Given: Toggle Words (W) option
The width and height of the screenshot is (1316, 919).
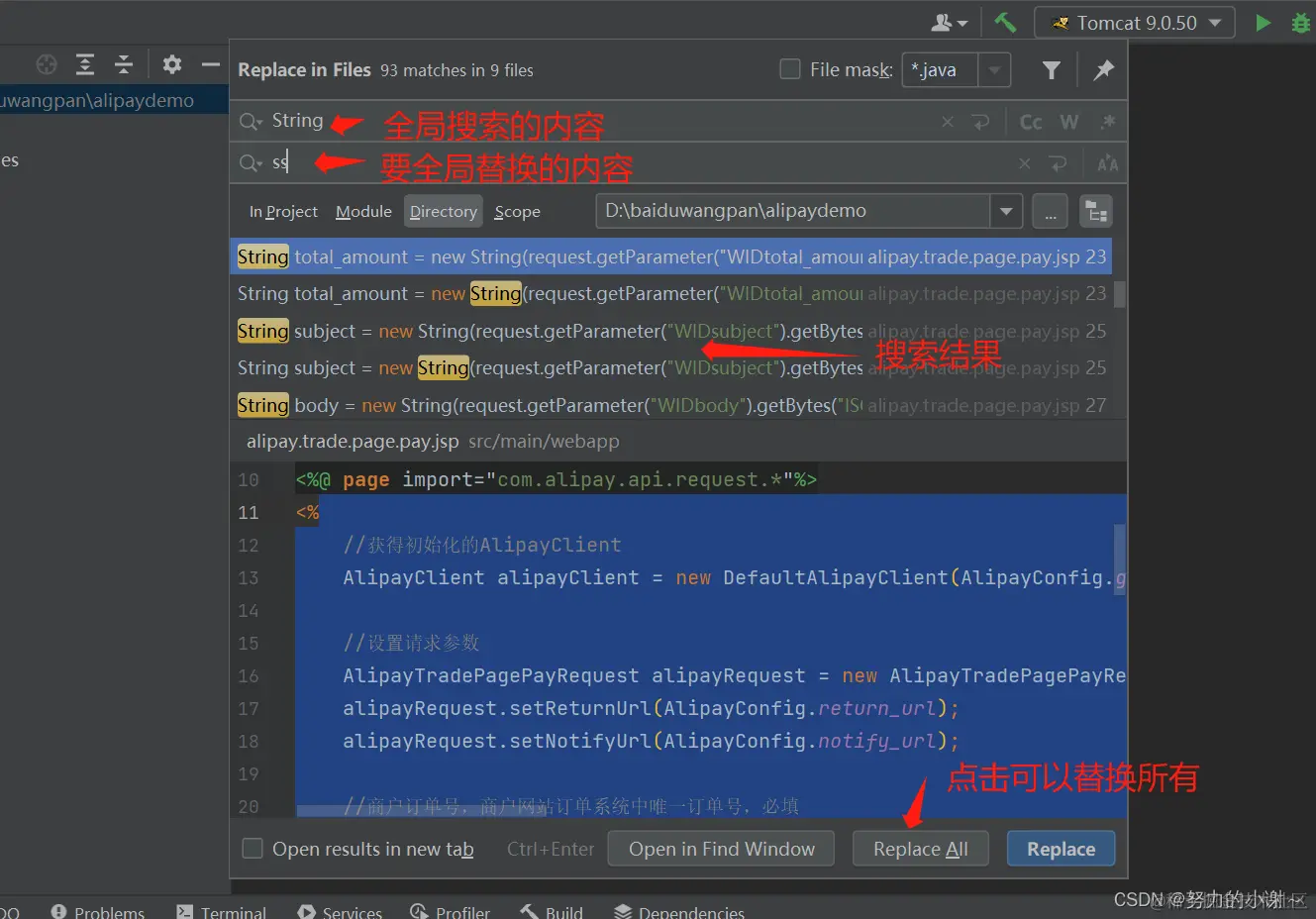Looking at the screenshot, I should tap(1069, 122).
